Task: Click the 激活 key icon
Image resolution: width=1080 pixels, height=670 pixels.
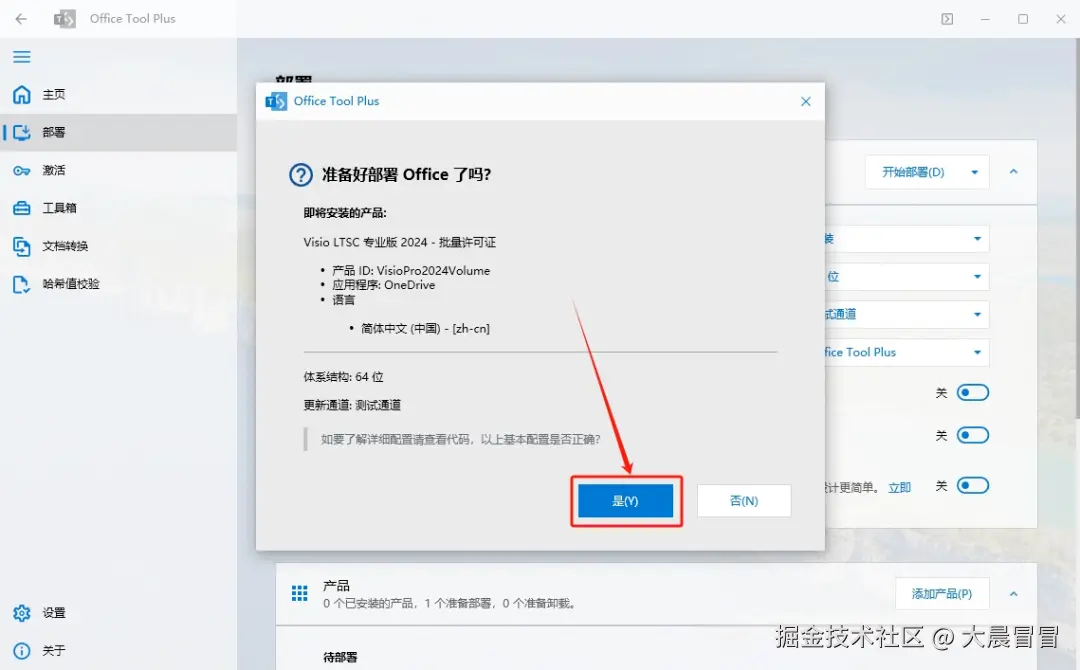Action: pyautogui.click(x=22, y=170)
